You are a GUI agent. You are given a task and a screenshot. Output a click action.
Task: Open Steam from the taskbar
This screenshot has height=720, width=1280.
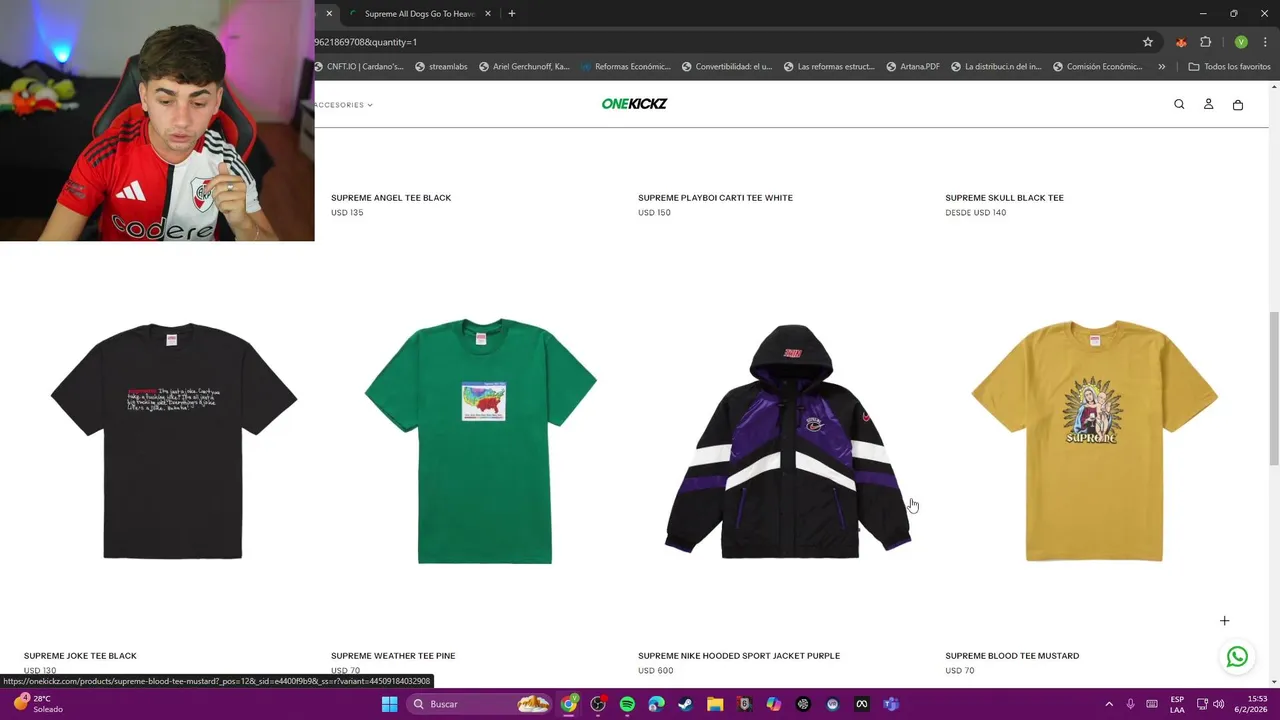pyautogui.click(x=685, y=704)
